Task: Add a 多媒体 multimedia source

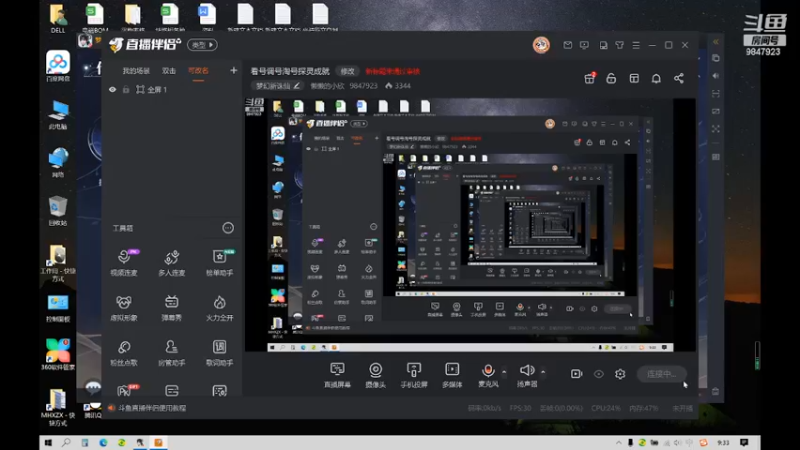Action: click(x=452, y=374)
